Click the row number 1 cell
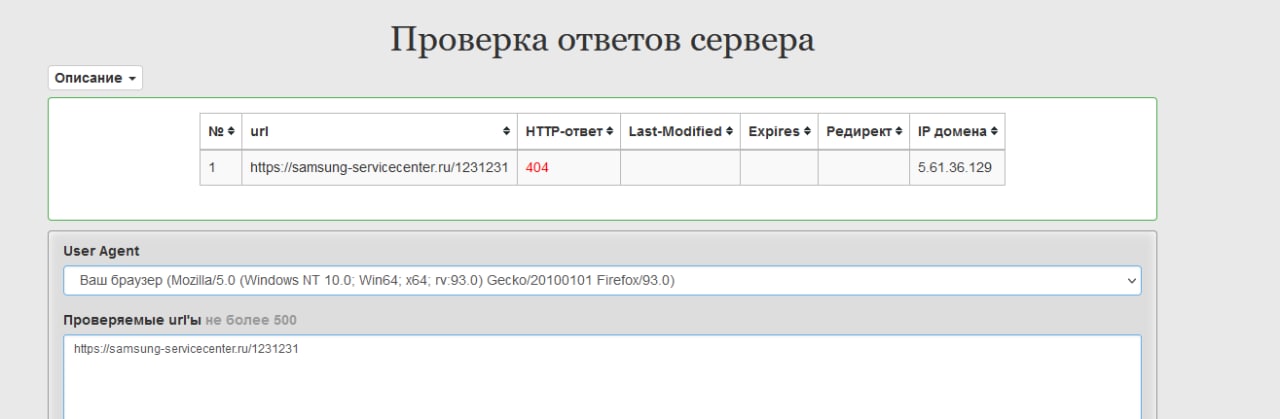The width and height of the screenshot is (1280, 419). 221,168
